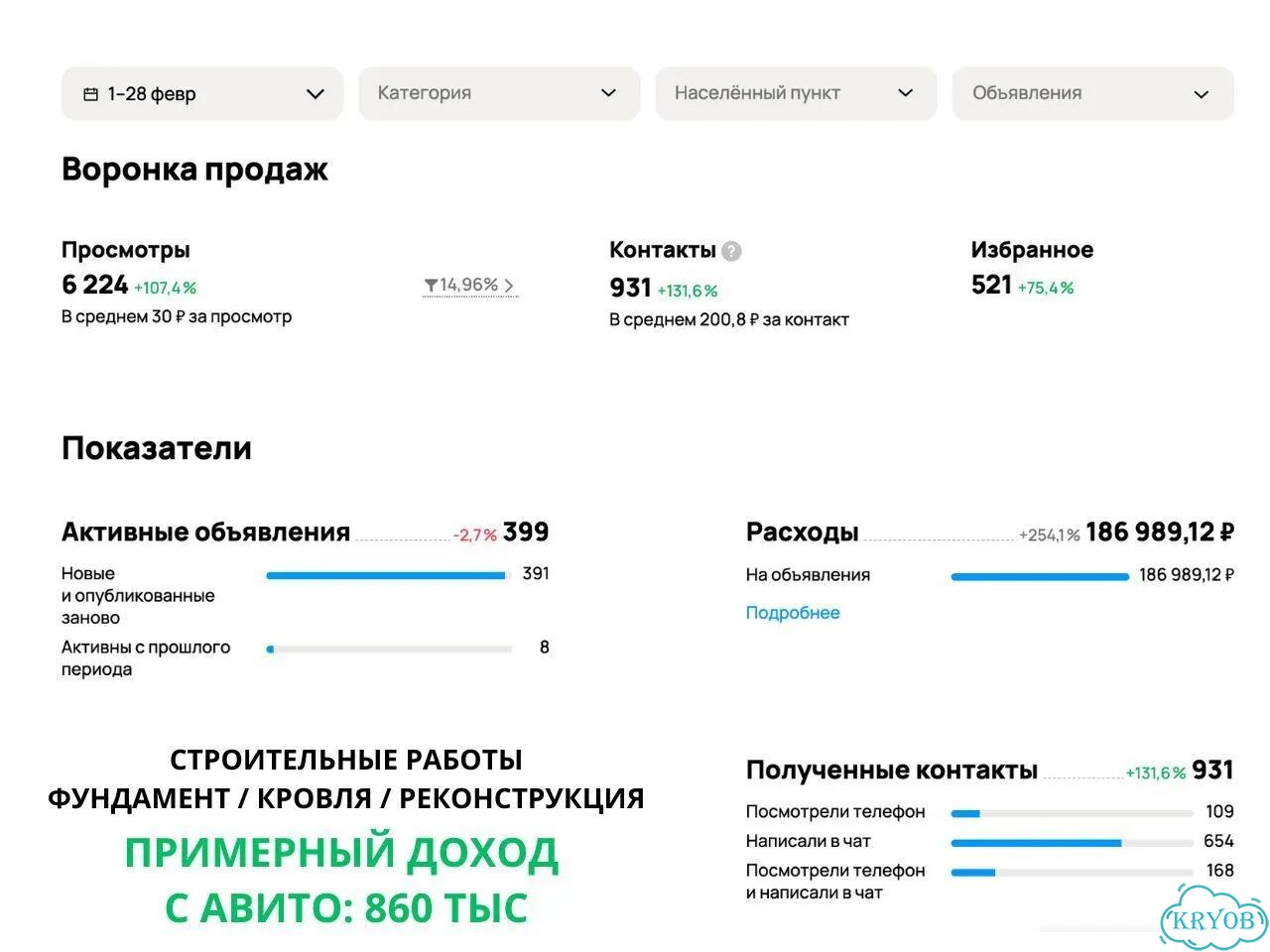This screenshot has height=952, width=1270.
Task: Open the 1–28 февр date range dropdown
Action: (x=202, y=94)
